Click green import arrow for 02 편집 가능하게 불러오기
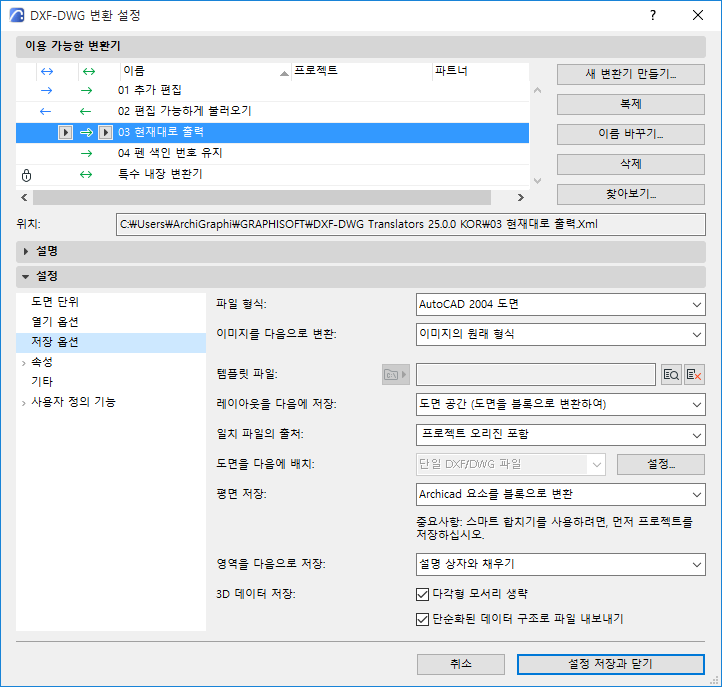Image resolution: width=722 pixels, height=687 pixels. click(85, 111)
